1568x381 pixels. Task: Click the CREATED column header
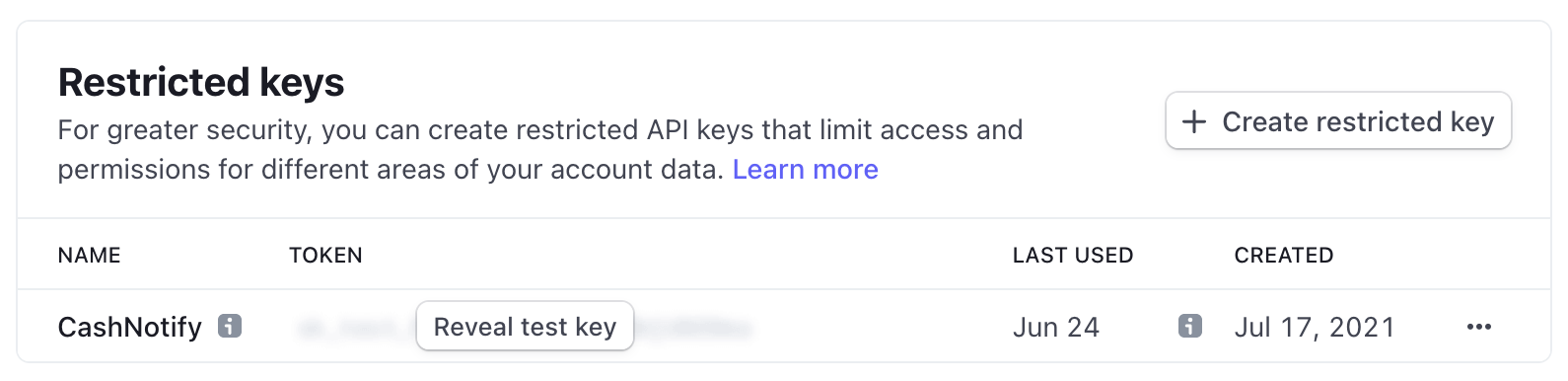[1284, 256]
